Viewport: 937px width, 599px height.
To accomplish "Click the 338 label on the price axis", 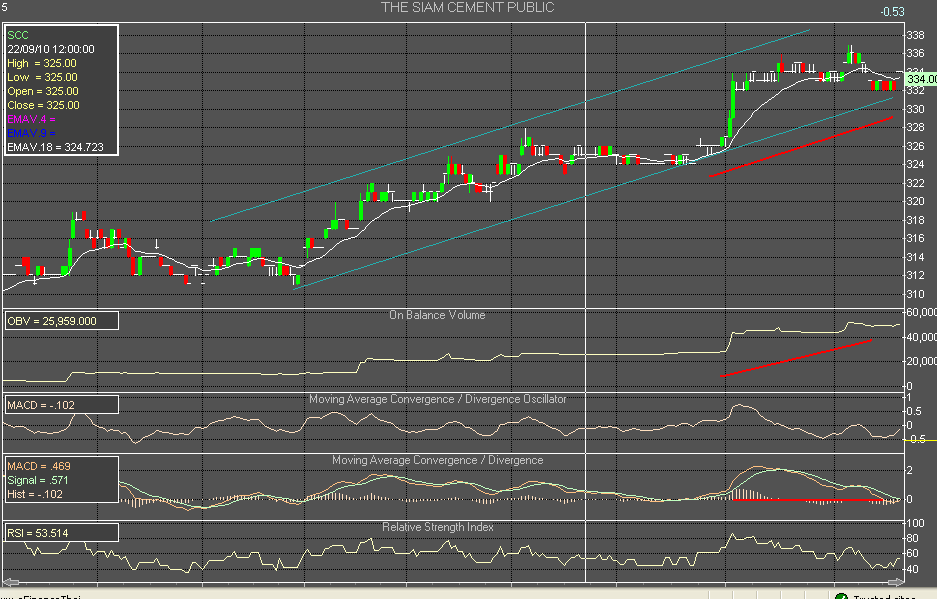I will tap(915, 35).
